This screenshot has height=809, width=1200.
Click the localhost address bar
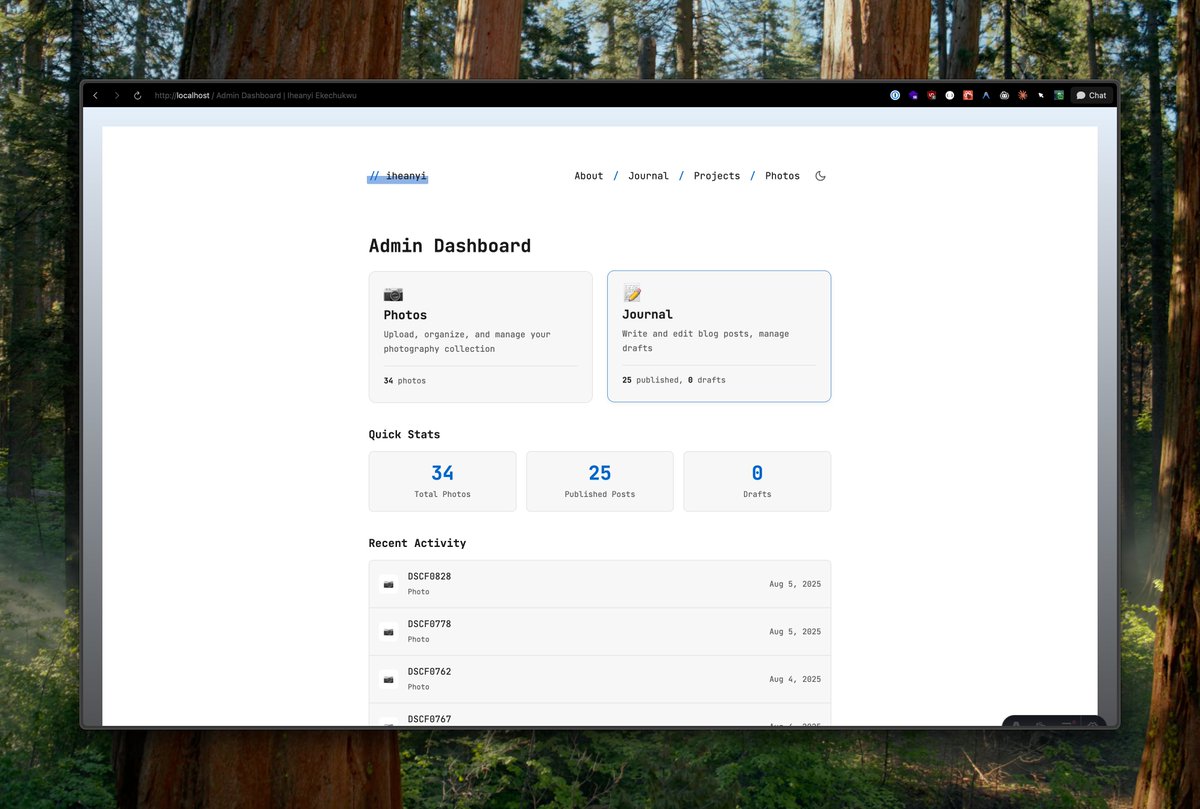255,96
